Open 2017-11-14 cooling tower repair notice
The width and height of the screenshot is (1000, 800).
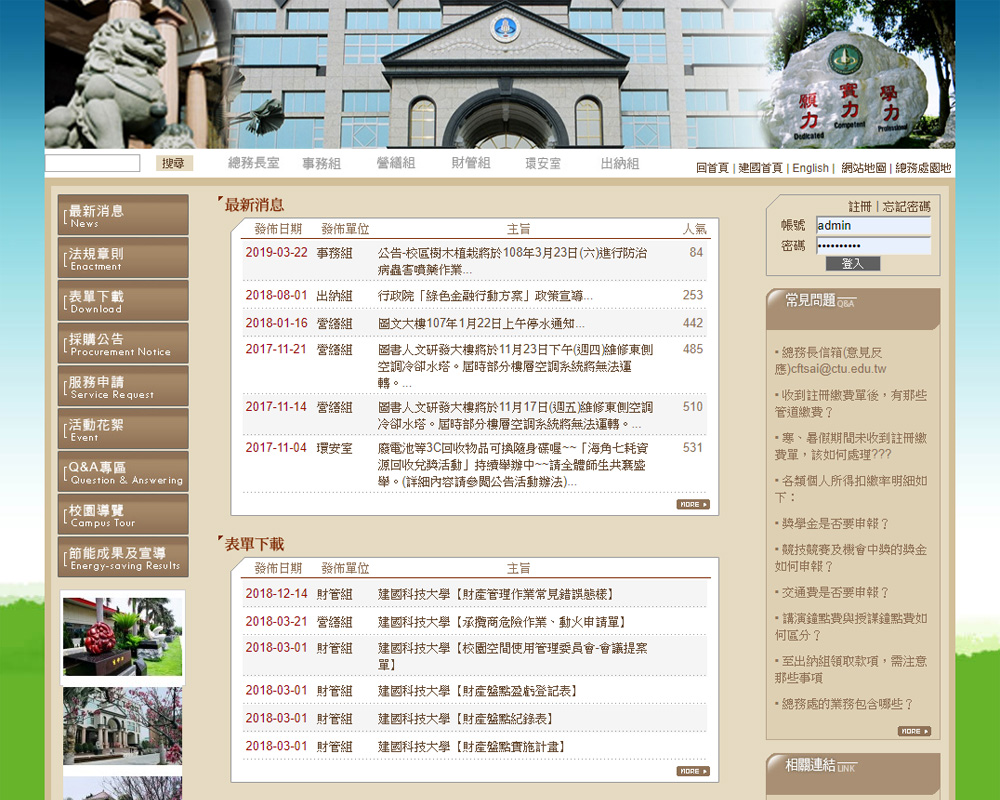click(x=515, y=415)
